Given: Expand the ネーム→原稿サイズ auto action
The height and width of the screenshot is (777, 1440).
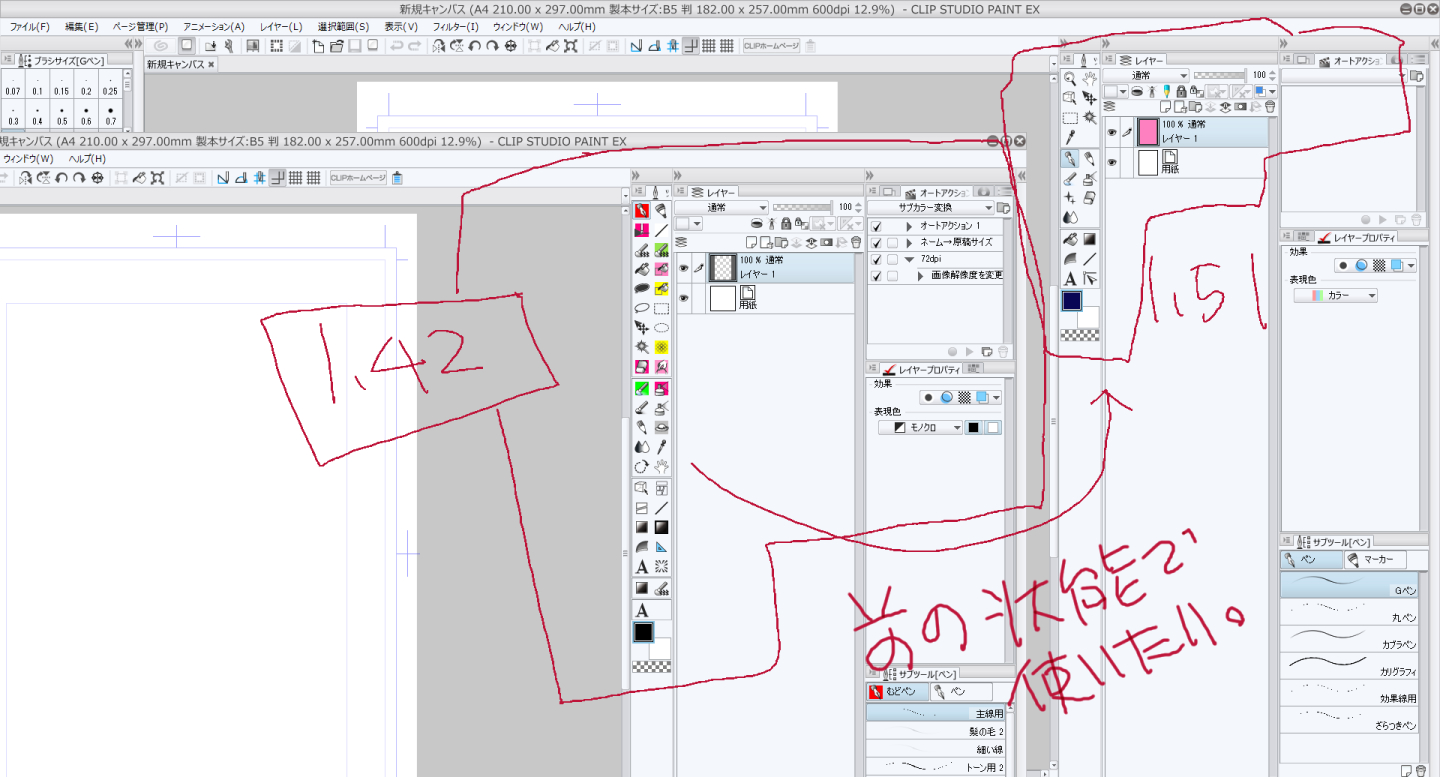Looking at the screenshot, I should 909,243.
